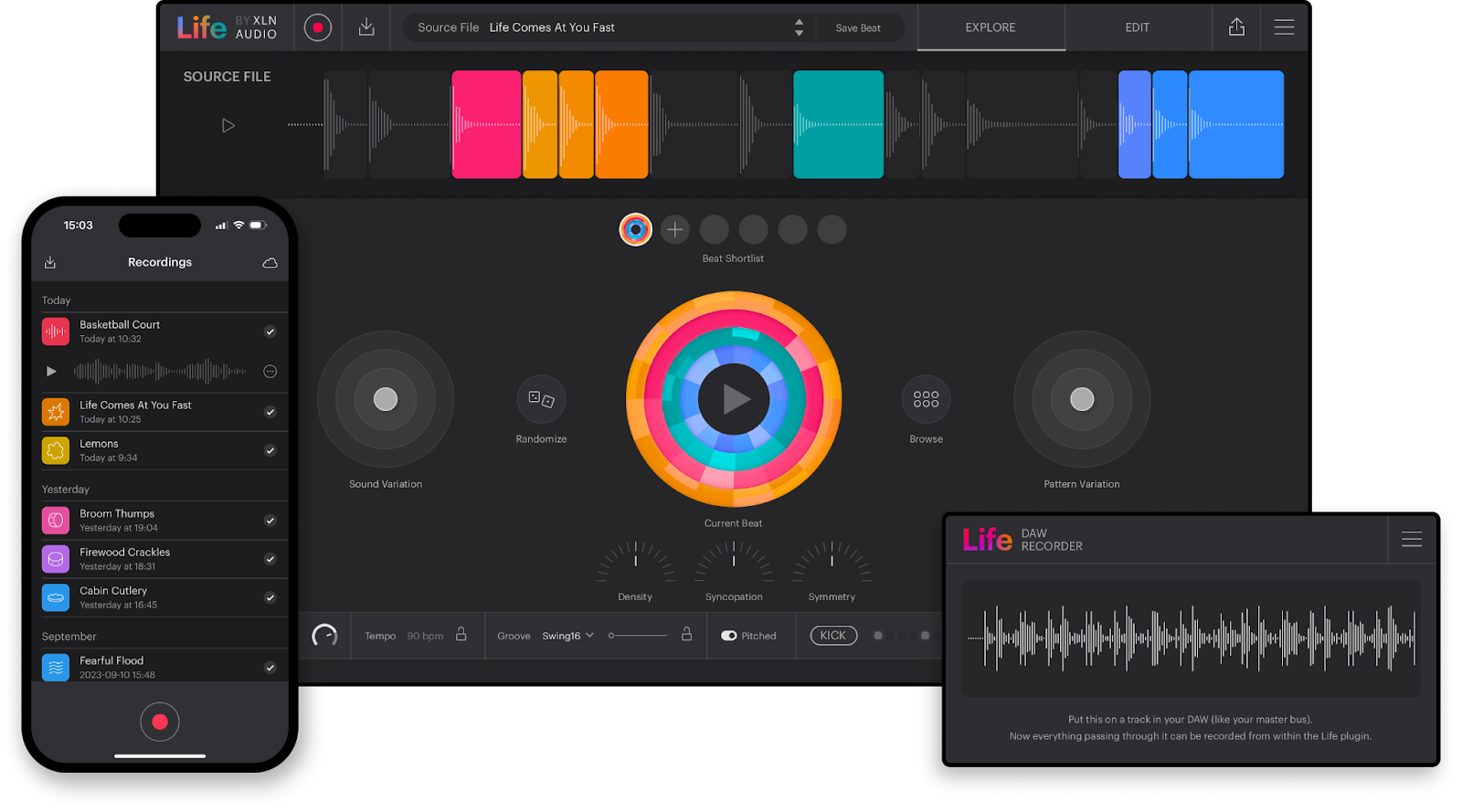The height and width of the screenshot is (812, 1462).
Task: Click the DAW Recorder waveform display
Action: tap(1192, 638)
